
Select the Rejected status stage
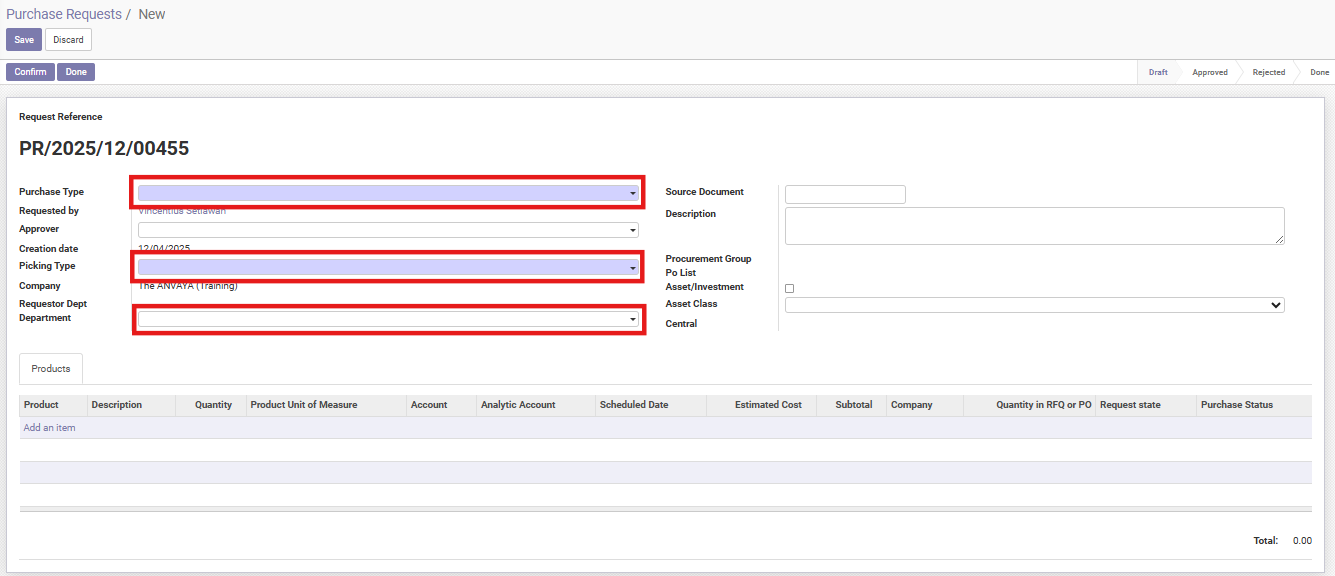(1268, 72)
